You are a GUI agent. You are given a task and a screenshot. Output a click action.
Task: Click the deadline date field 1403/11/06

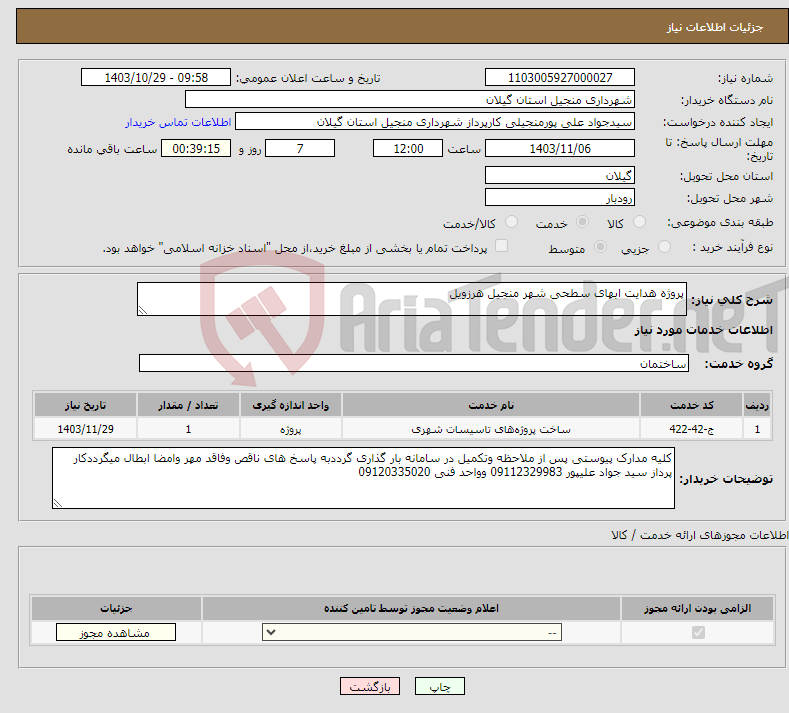[x=560, y=148]
